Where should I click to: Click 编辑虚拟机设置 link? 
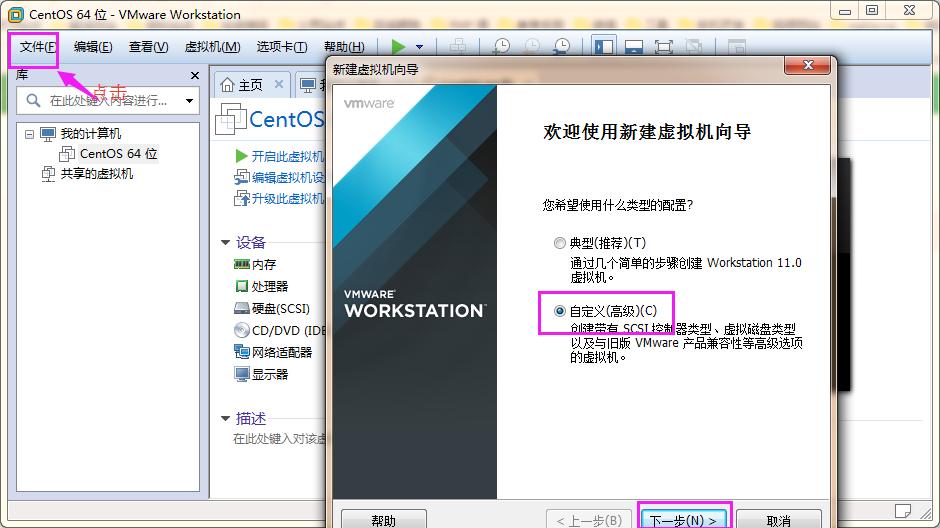287,177
